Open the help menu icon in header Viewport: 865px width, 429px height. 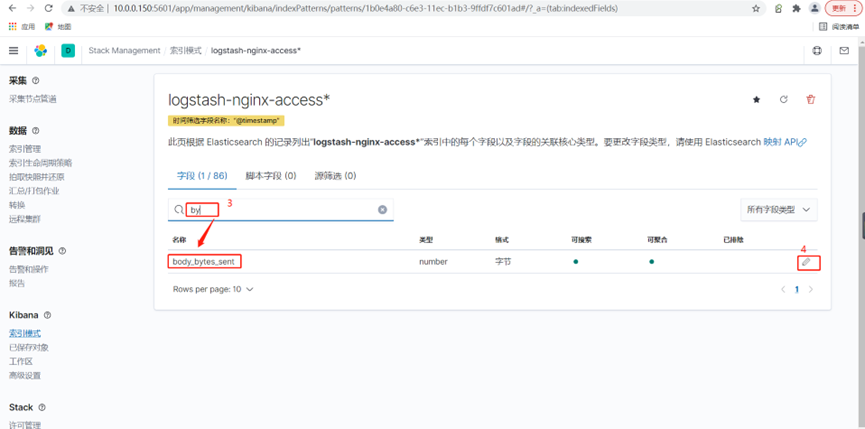point(817,50)
